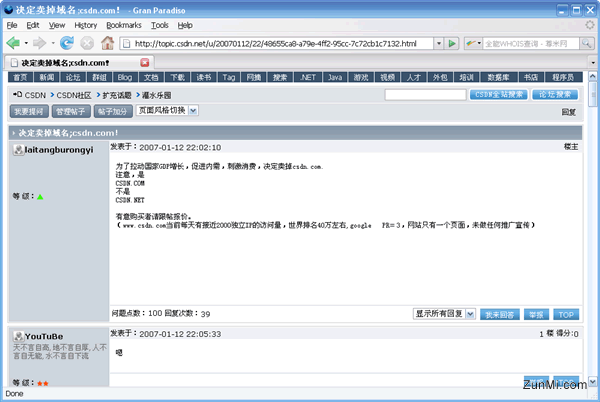Click the 举报 button in the first post
The height and width of the screenshot is (402, 600).
click(536, 314)
